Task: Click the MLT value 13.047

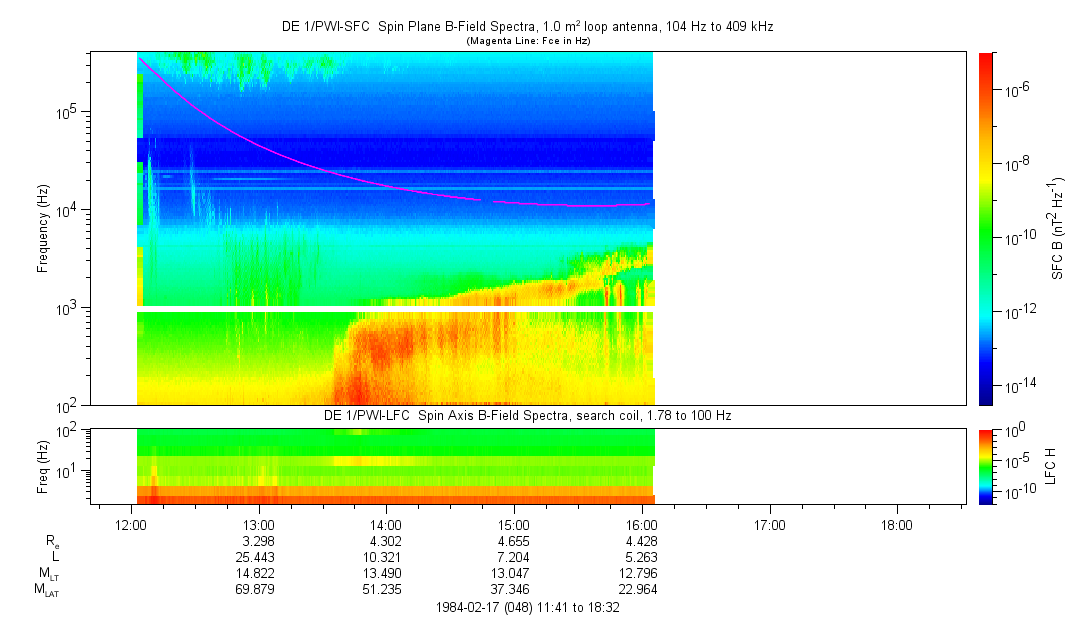Action: (x=511, y=573)
